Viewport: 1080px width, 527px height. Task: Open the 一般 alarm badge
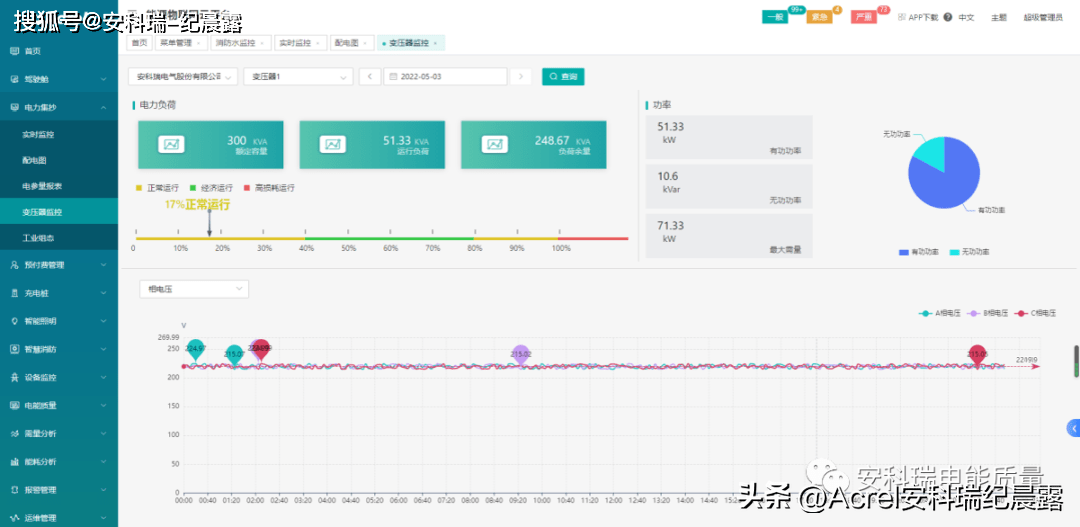point(774,17)
